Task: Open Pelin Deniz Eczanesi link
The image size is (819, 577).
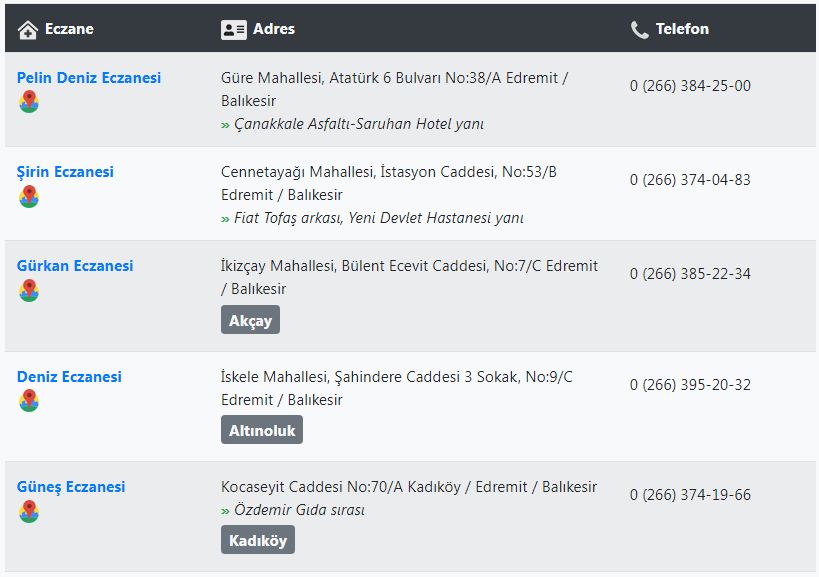Action: click(89, 78)
